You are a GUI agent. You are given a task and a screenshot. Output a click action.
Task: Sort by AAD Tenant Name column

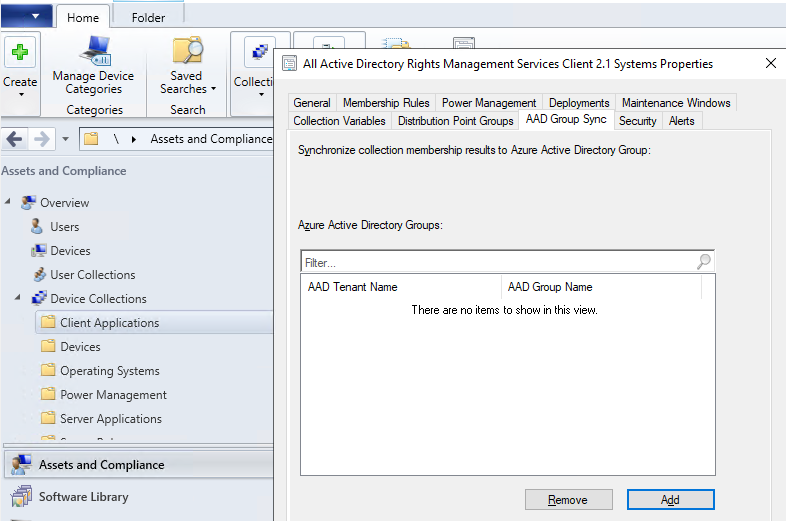[x=400, y=287]
